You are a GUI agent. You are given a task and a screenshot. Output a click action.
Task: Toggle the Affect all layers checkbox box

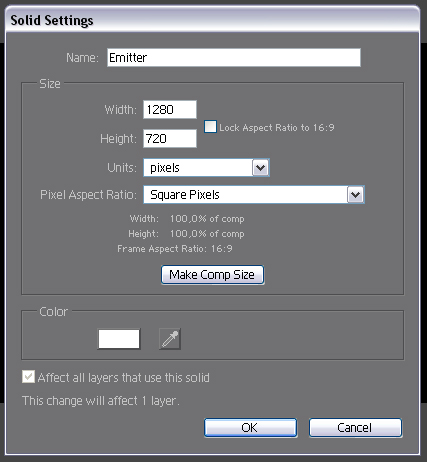point(28,377)
